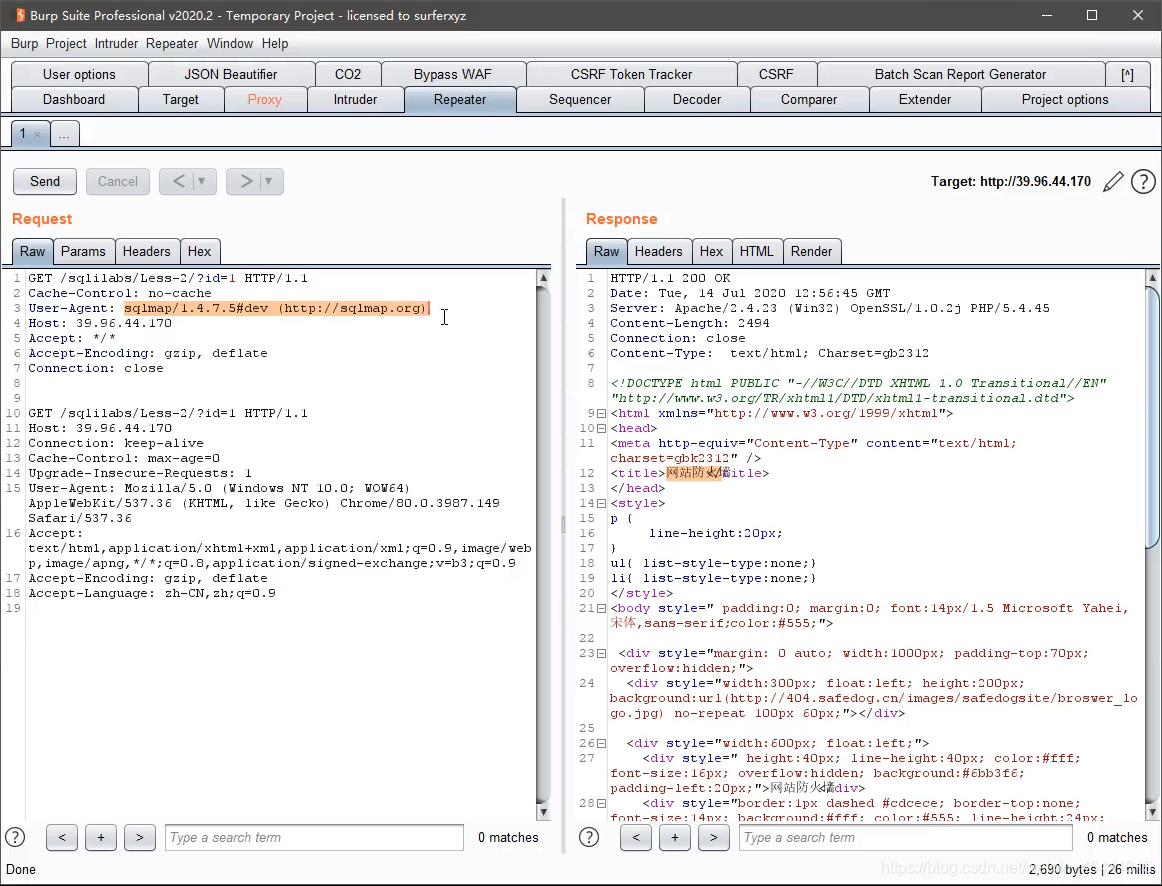Collapse div fold at line 23
1162x886 pixels.
click(x=601, y=653)
